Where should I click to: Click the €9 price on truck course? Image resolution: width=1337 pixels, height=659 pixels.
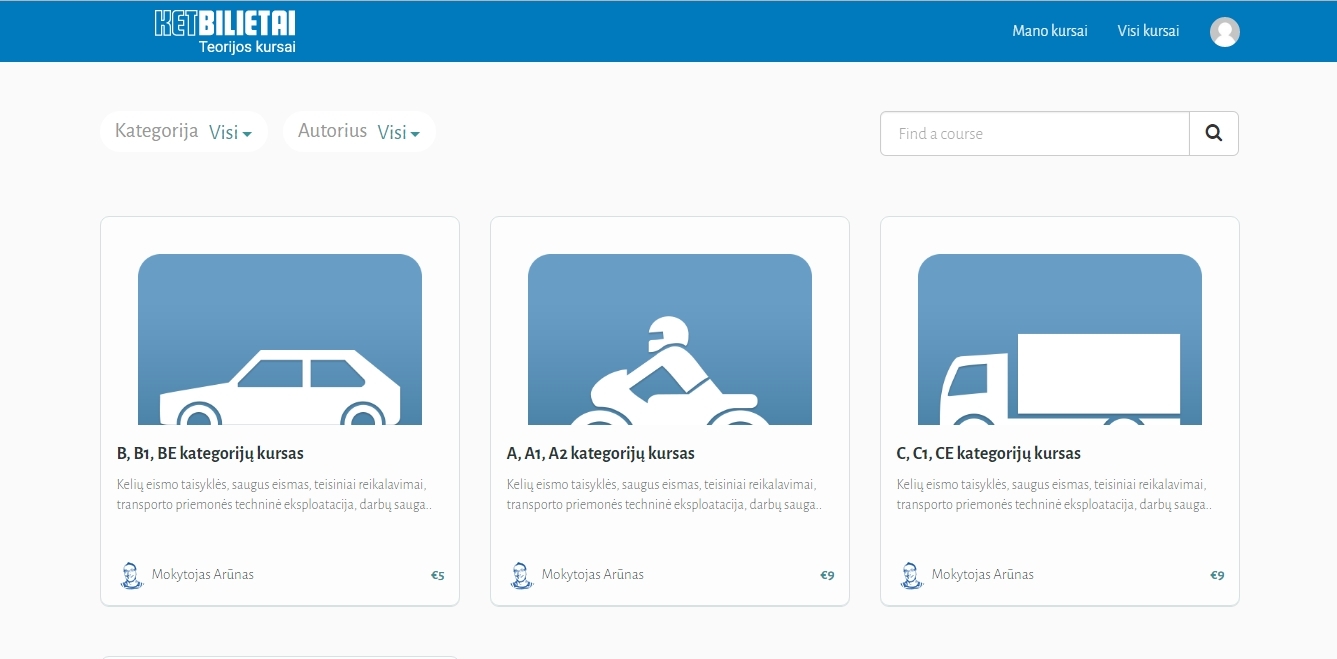tap(1217, 575)
